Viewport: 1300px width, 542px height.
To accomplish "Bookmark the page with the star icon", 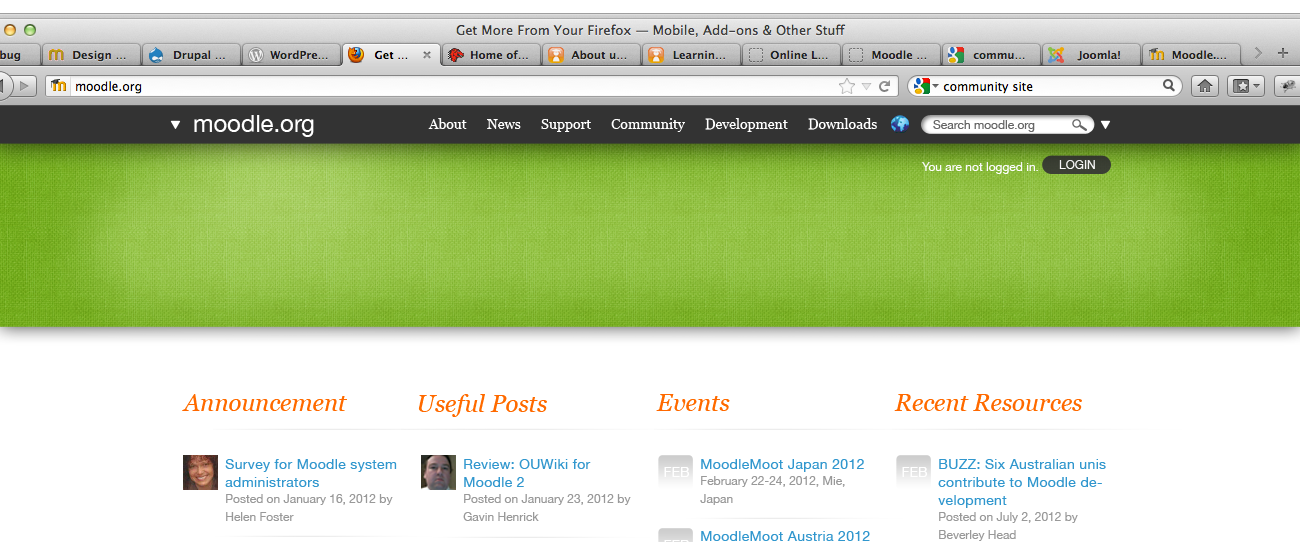I will pos(847,86).
